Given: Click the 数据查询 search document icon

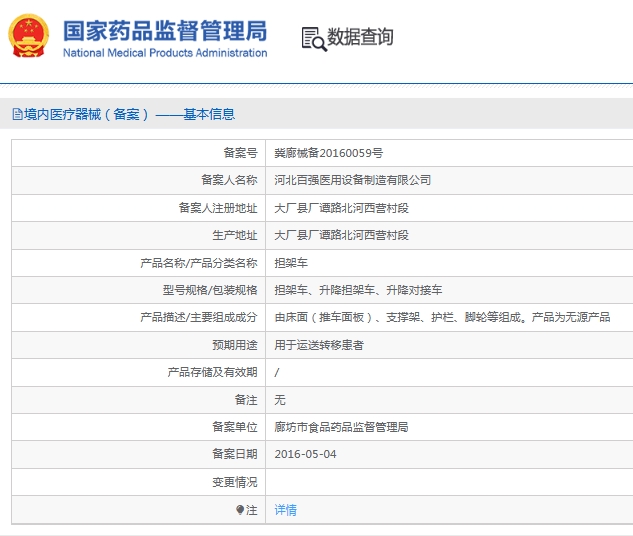Looking at the screenshot, I should pos(314,39).
